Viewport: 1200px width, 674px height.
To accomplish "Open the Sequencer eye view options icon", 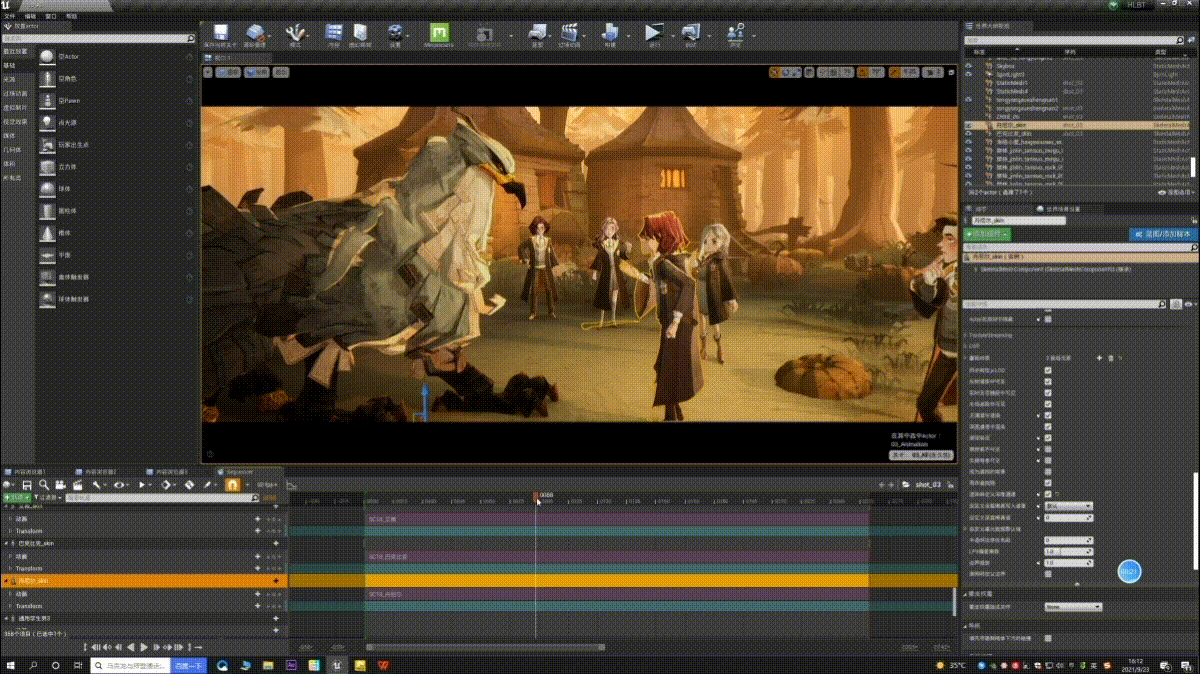I will coord(120,485).
